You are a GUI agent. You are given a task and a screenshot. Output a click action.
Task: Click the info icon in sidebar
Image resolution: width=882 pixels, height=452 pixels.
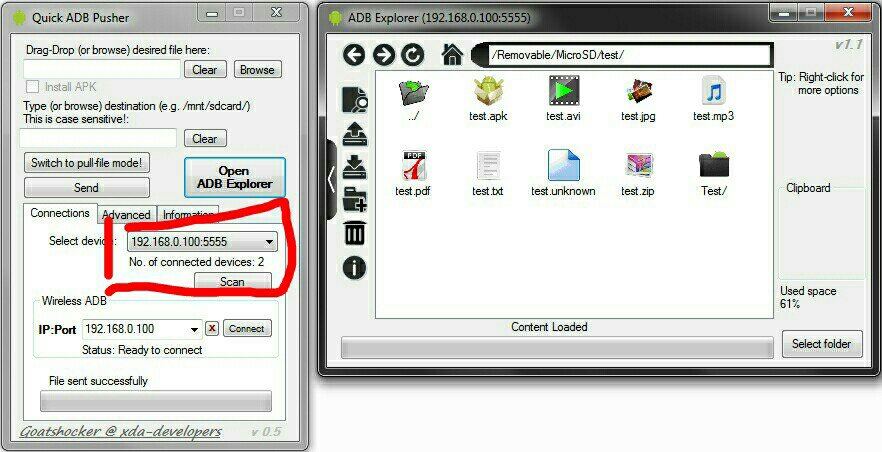coord(354,268)
